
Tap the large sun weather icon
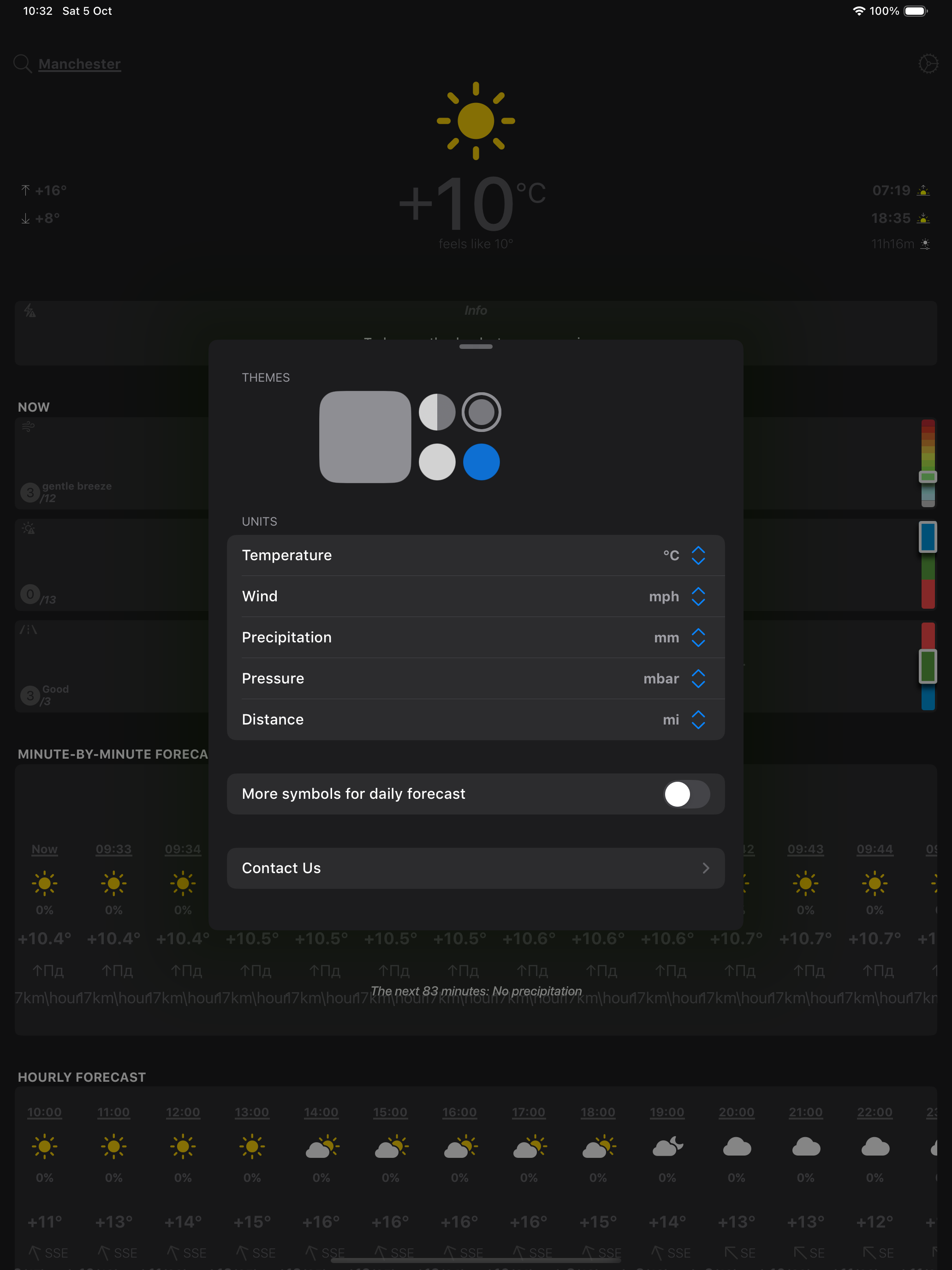(x=475, y=120)
